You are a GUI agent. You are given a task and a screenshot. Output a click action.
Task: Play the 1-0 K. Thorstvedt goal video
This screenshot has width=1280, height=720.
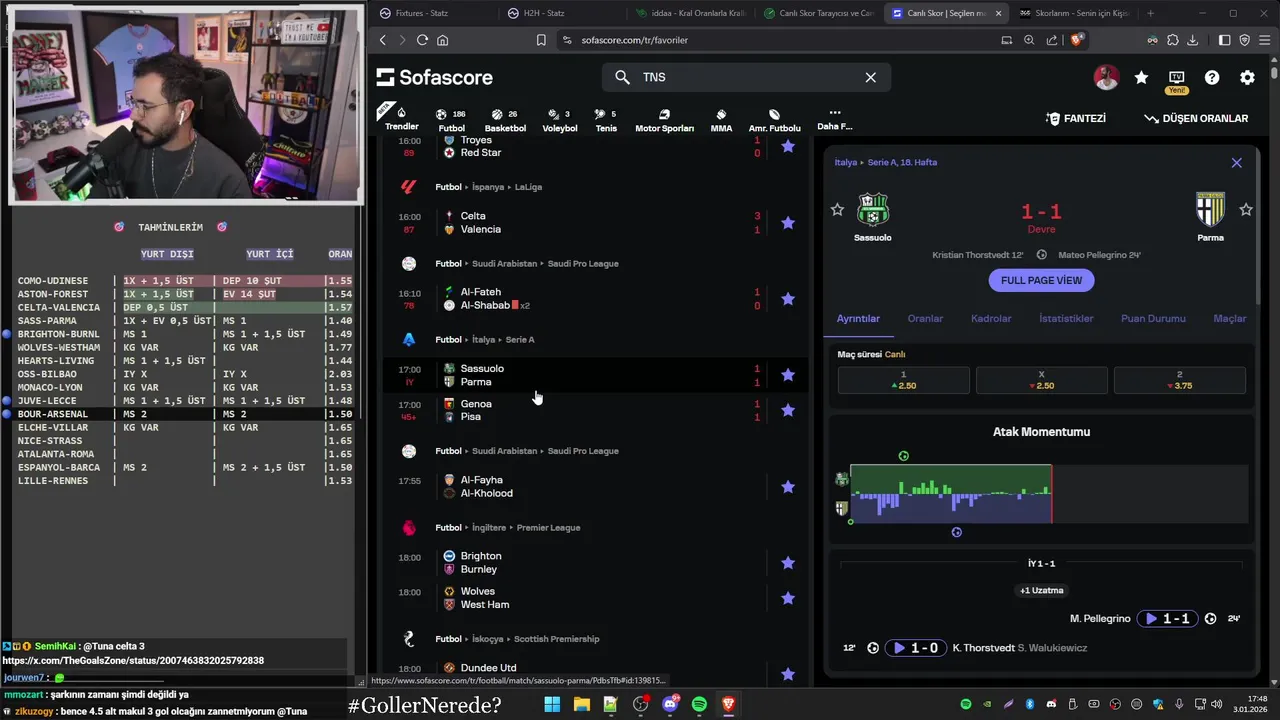(916, 648)
